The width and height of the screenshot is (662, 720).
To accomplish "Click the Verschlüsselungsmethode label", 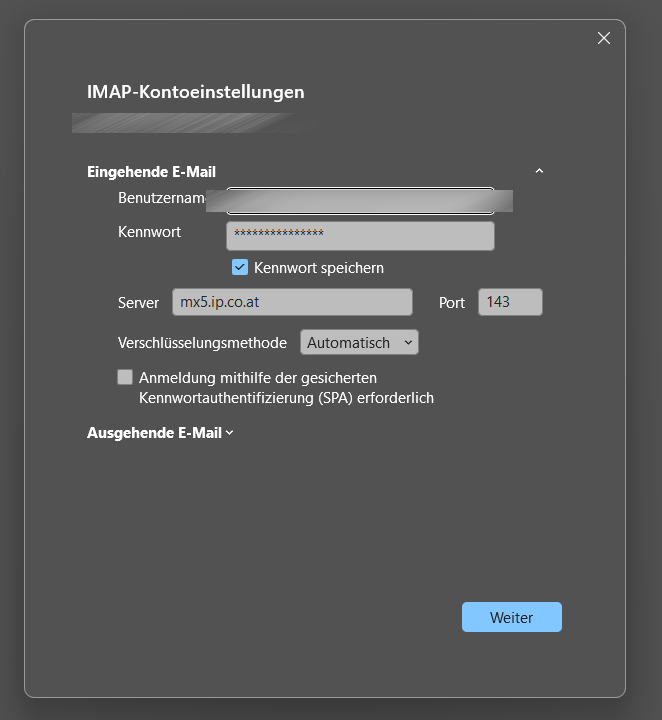I will 202,343.
